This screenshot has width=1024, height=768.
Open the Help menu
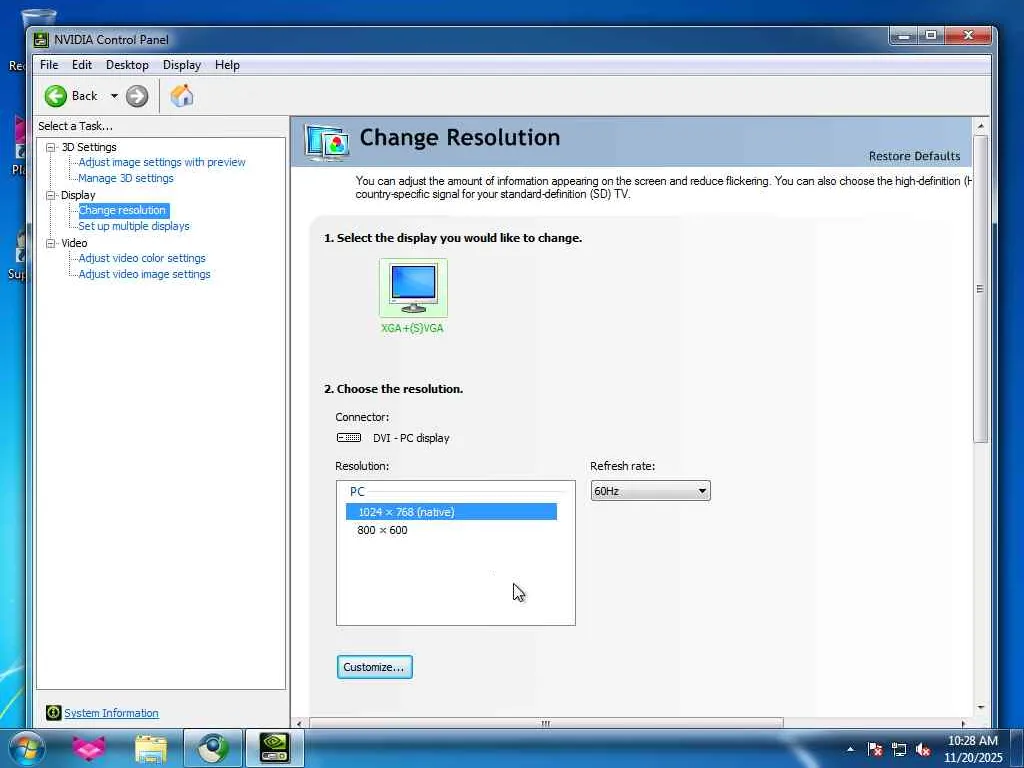(x=227, y=65)
